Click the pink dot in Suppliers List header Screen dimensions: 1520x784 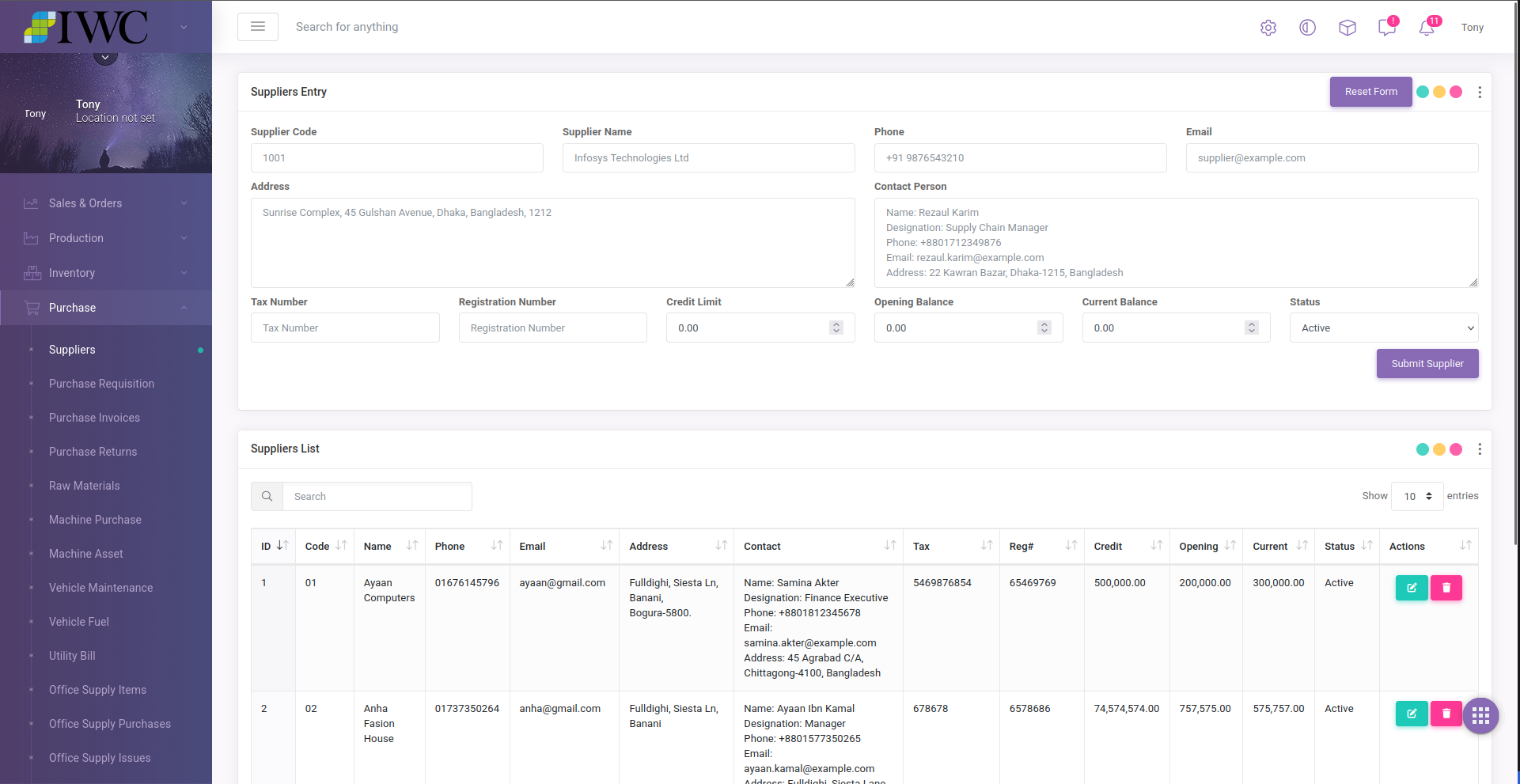point(1456,449)
